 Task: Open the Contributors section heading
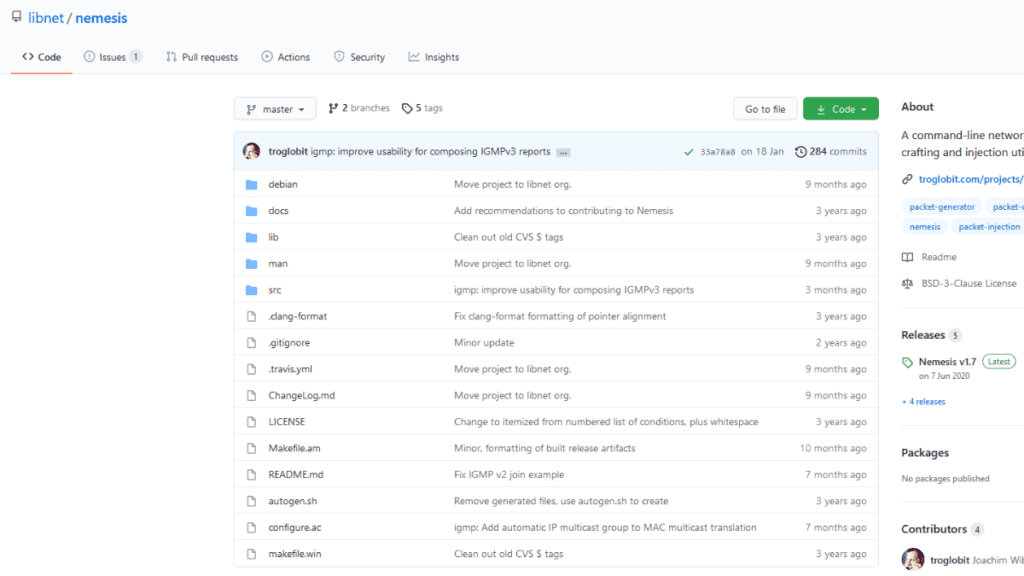[934, 529]
